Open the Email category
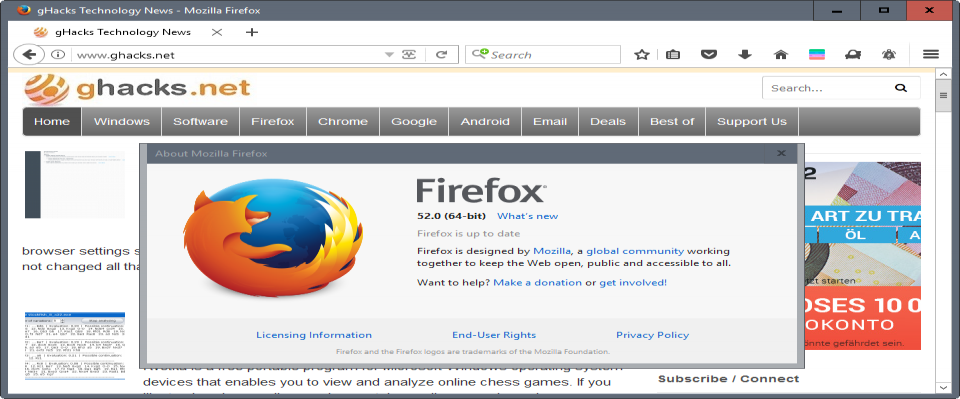 point(550,121)
